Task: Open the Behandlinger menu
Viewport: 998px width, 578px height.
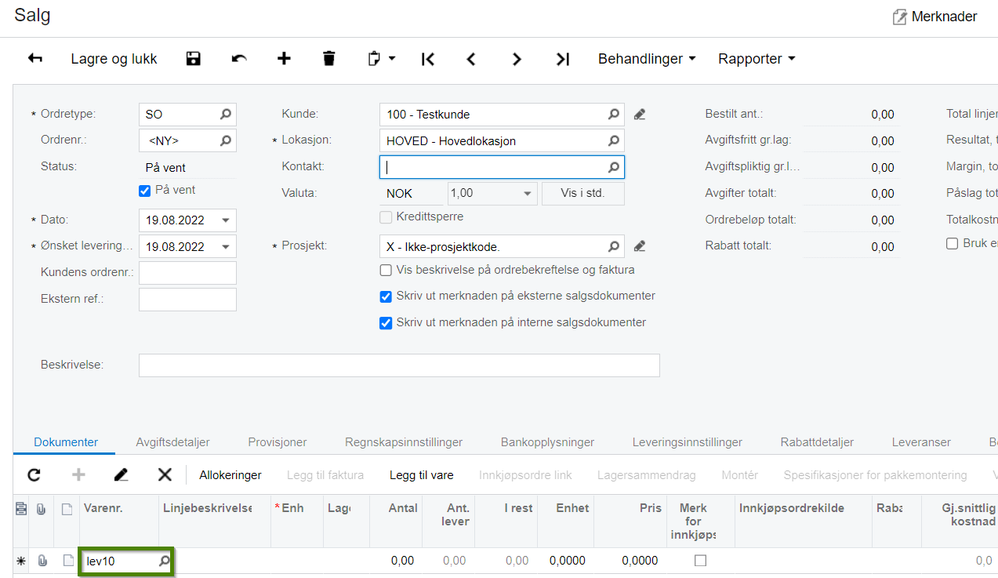Action: click(647, 59)
